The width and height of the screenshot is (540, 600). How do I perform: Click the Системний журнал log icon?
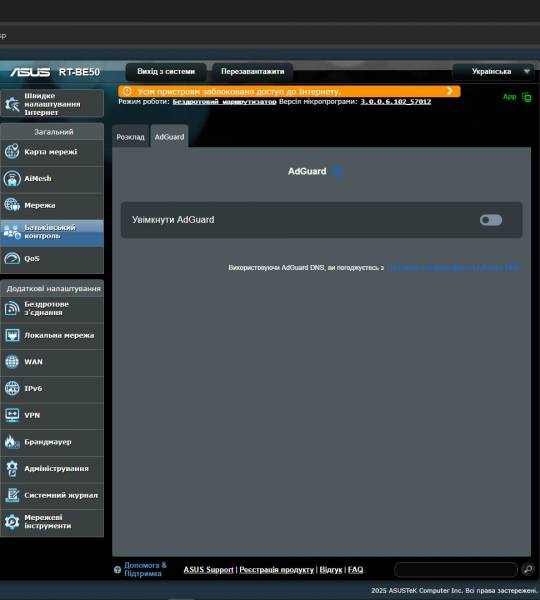click(x=12, y=495)
